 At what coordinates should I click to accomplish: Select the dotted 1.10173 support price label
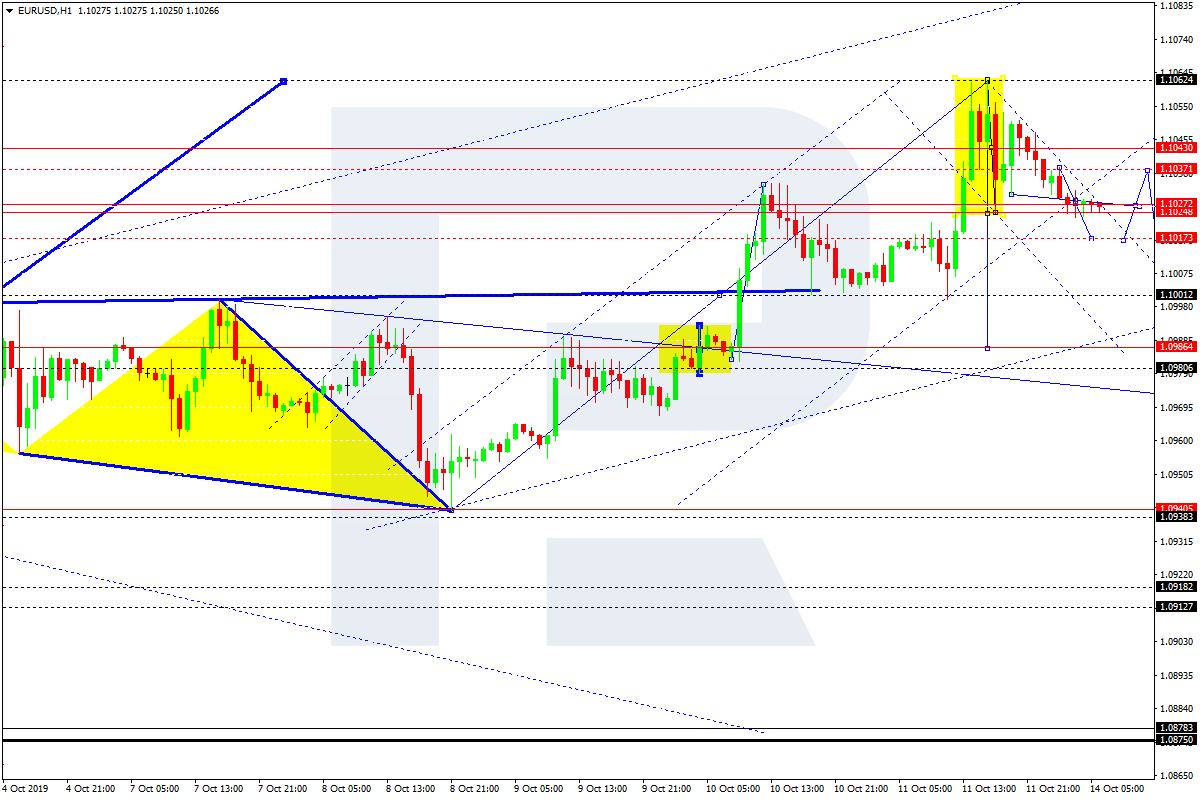coord(1175,237)
